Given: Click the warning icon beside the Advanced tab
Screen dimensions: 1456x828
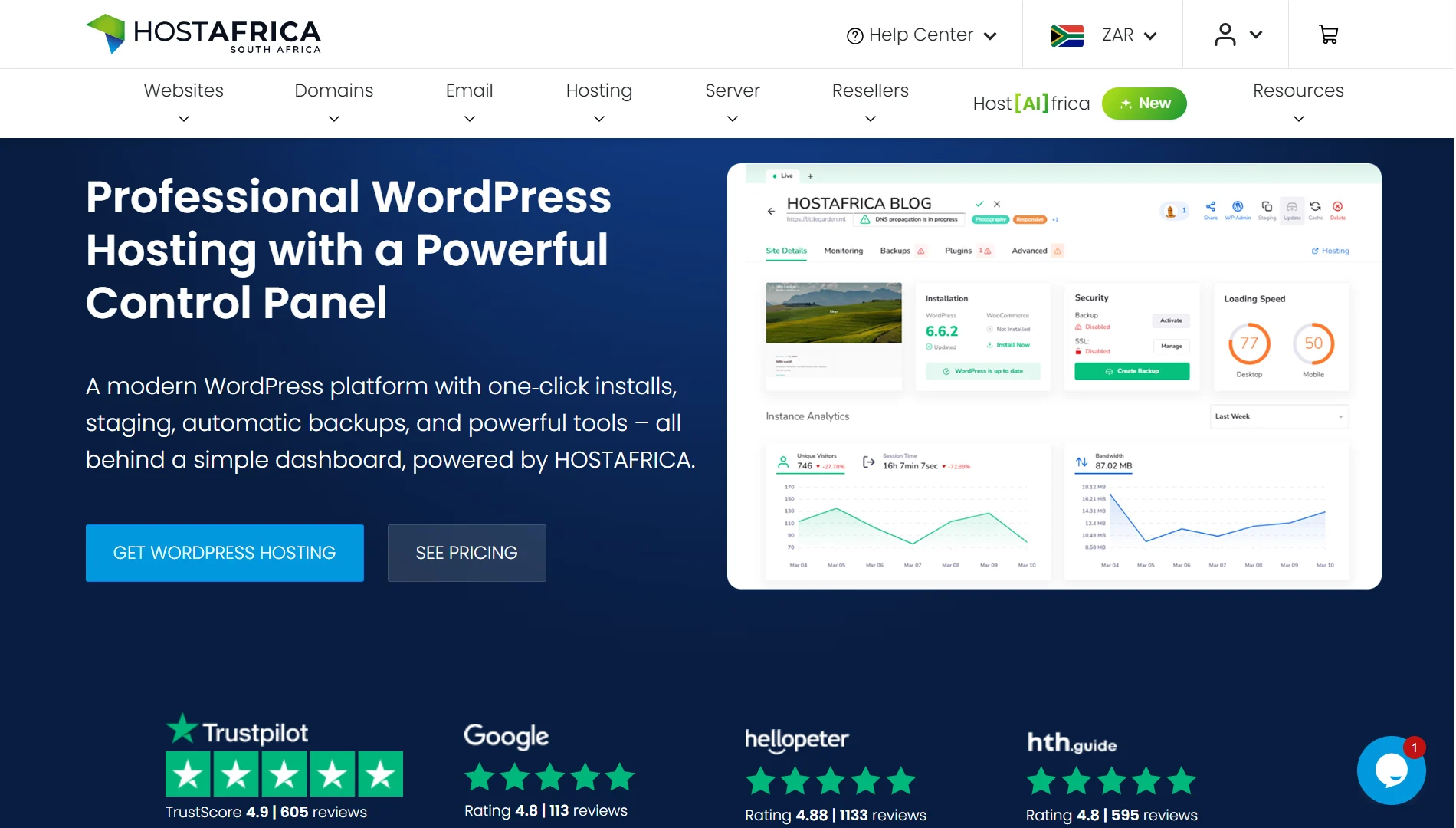Looking at the screenshot, I should tap(1058, 251).
